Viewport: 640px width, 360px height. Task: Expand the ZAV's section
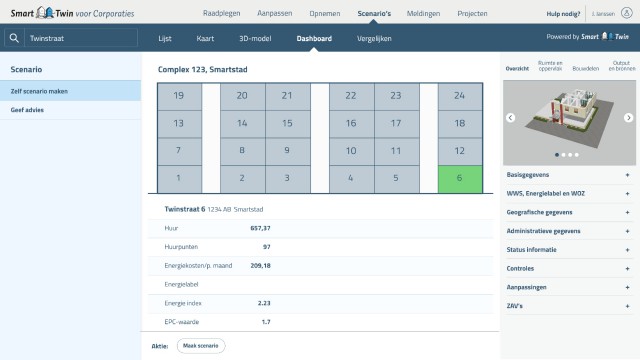(x=569, y=306)
